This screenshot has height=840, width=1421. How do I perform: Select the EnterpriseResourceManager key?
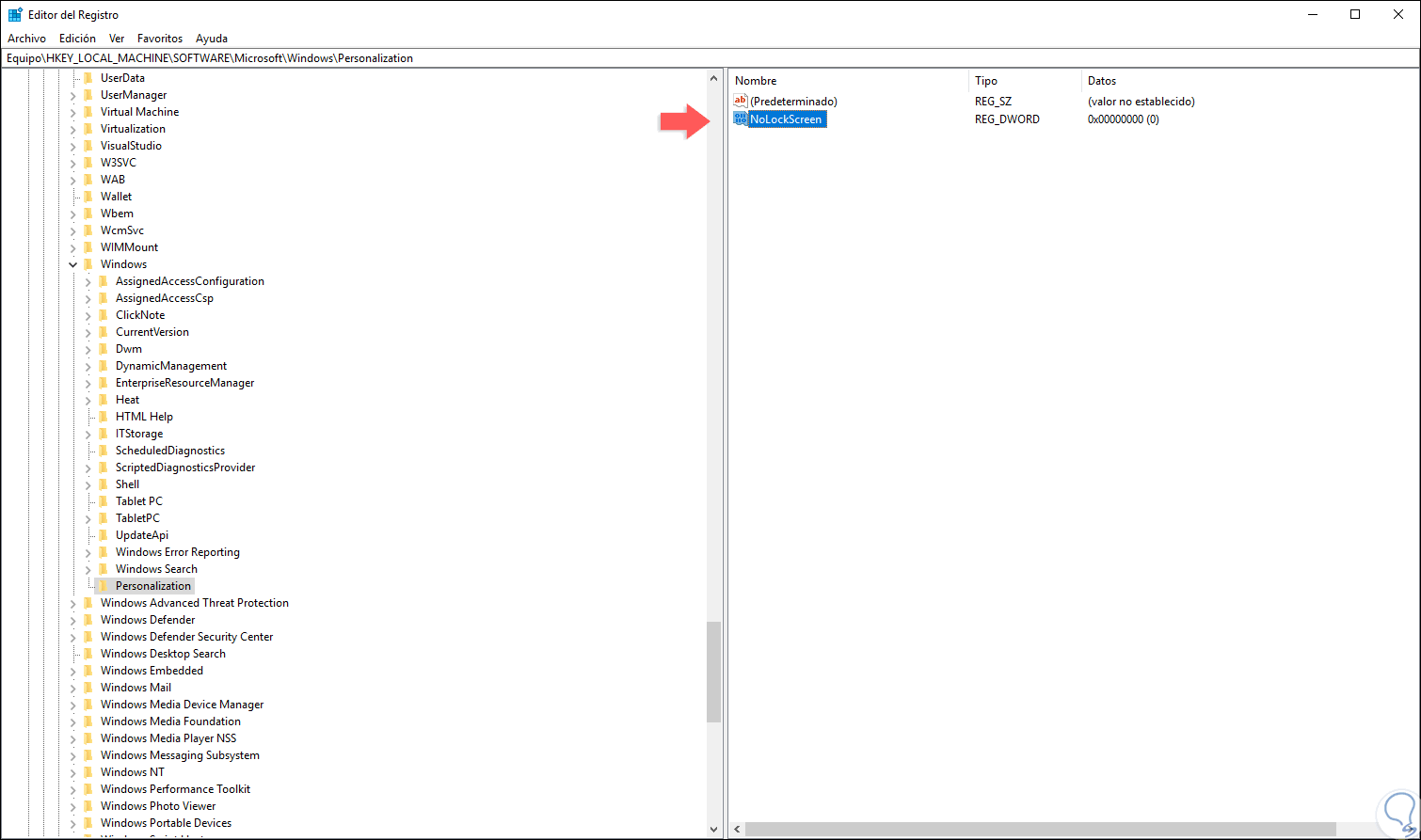pyautogui.click(x=184, y=383)
